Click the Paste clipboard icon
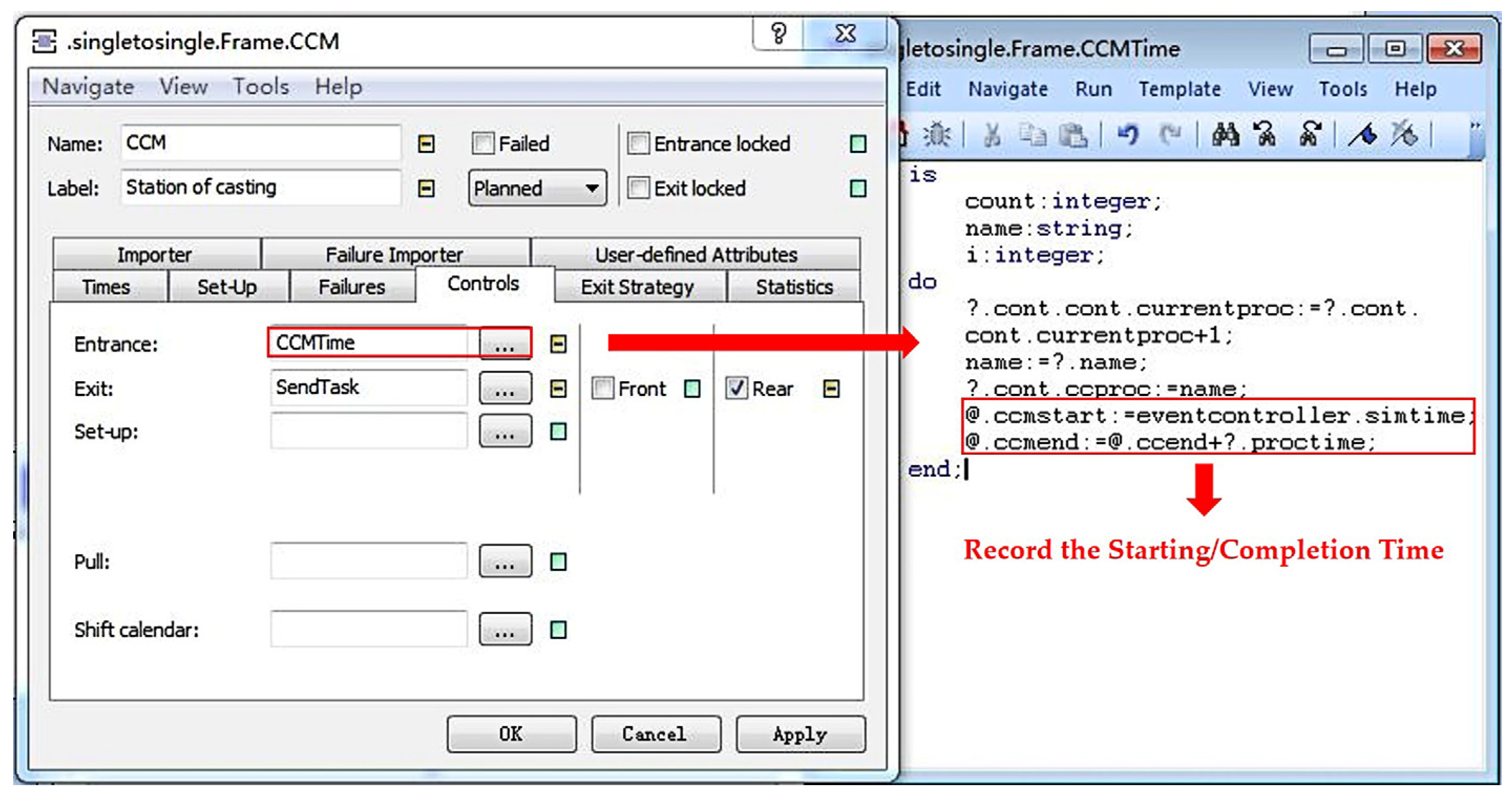This screenshot has width=1512, height=793. pos(1073,135)
